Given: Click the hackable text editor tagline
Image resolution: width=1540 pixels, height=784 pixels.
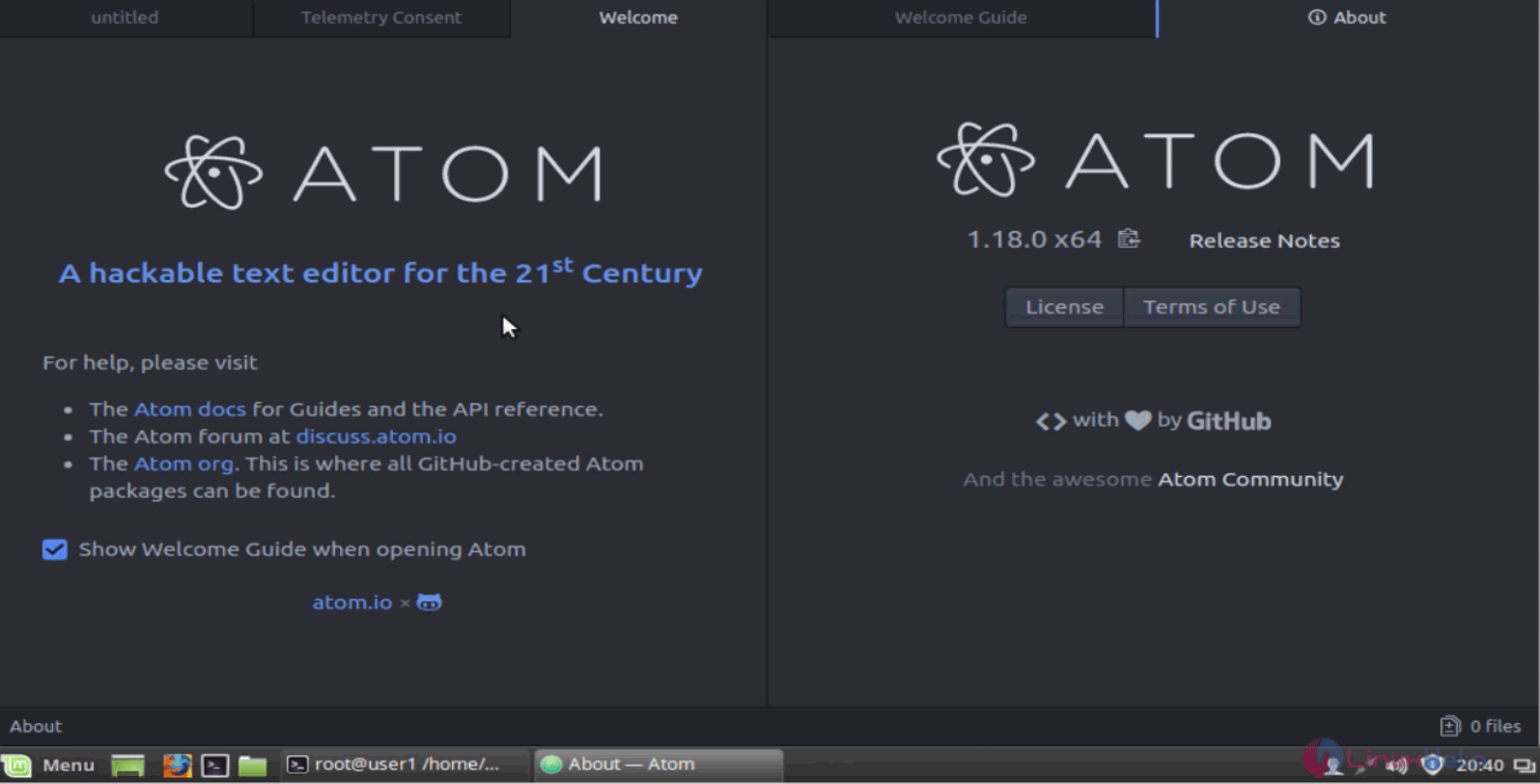Looking at the screenshot, I should [x=380, y=271].
